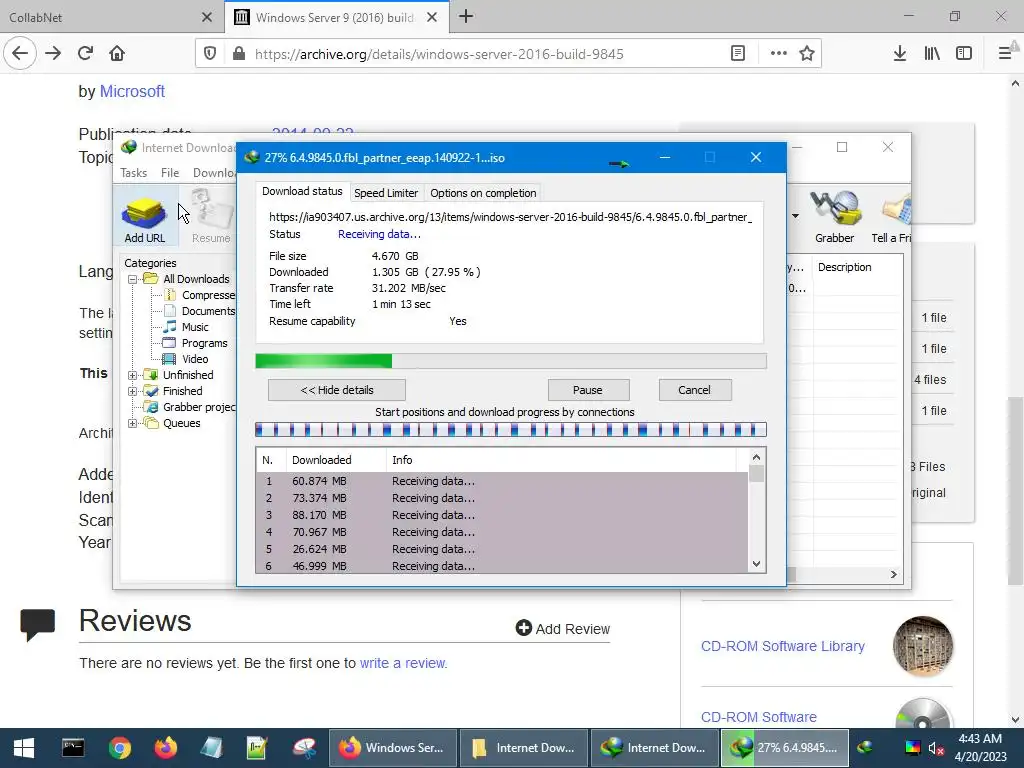Viewport: 1024px width, 768px height.
Task: Open the Tasks menu in IDM
Action: 133,173
